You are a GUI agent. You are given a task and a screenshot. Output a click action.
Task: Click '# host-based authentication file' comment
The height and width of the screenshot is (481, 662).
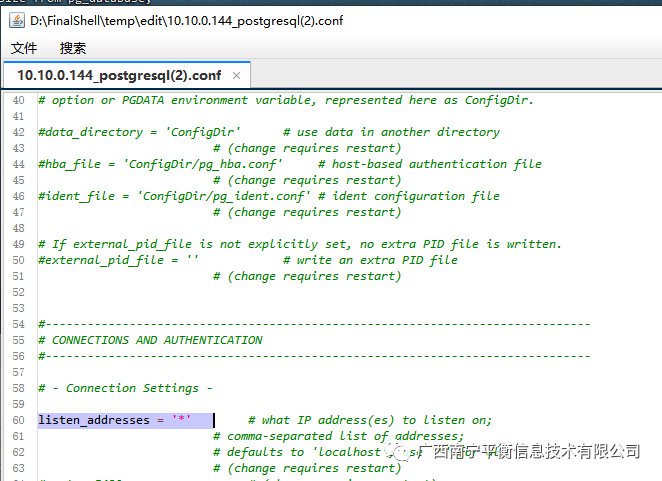(430, 164)
